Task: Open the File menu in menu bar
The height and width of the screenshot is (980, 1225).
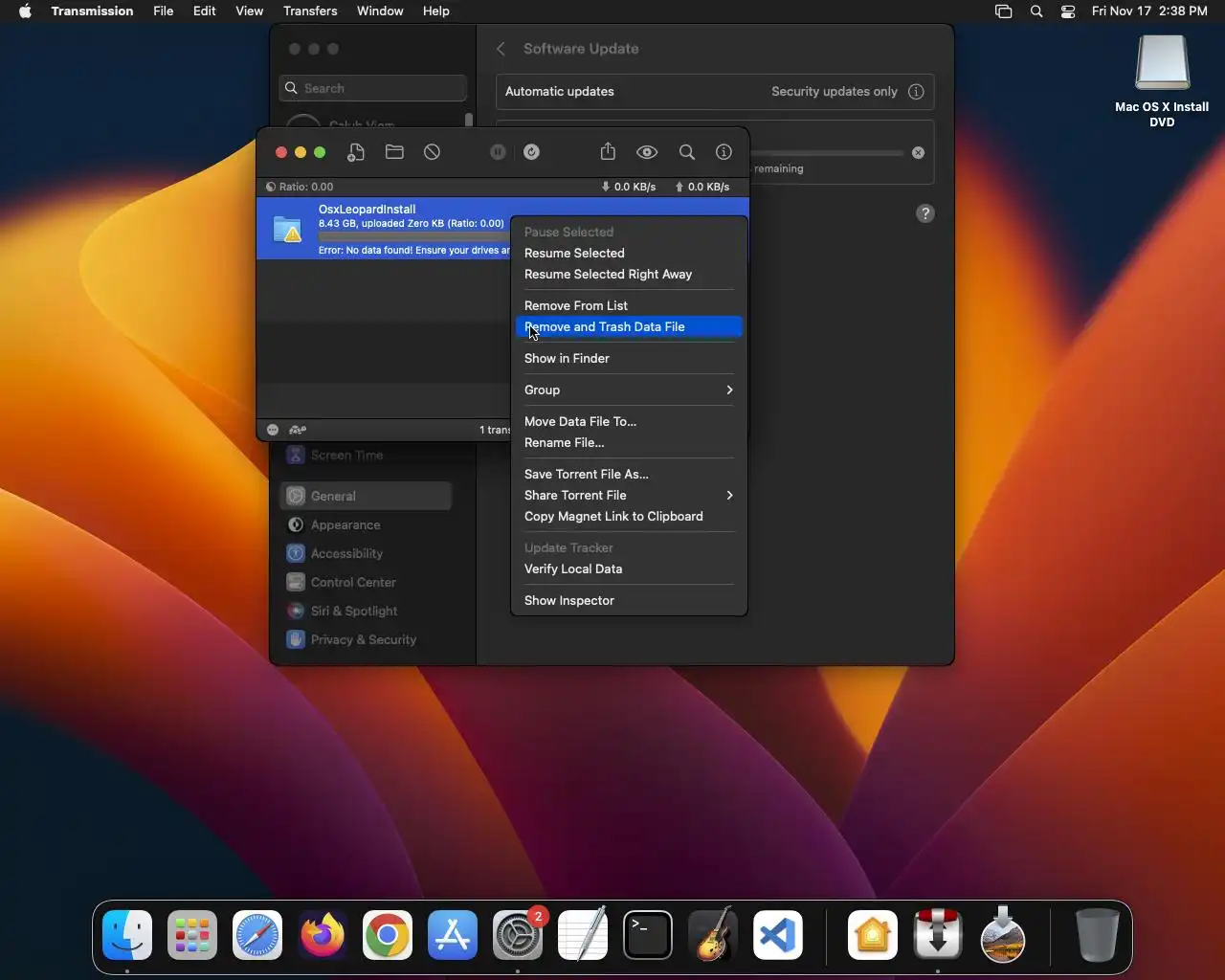Action: (x=164, y=11)
